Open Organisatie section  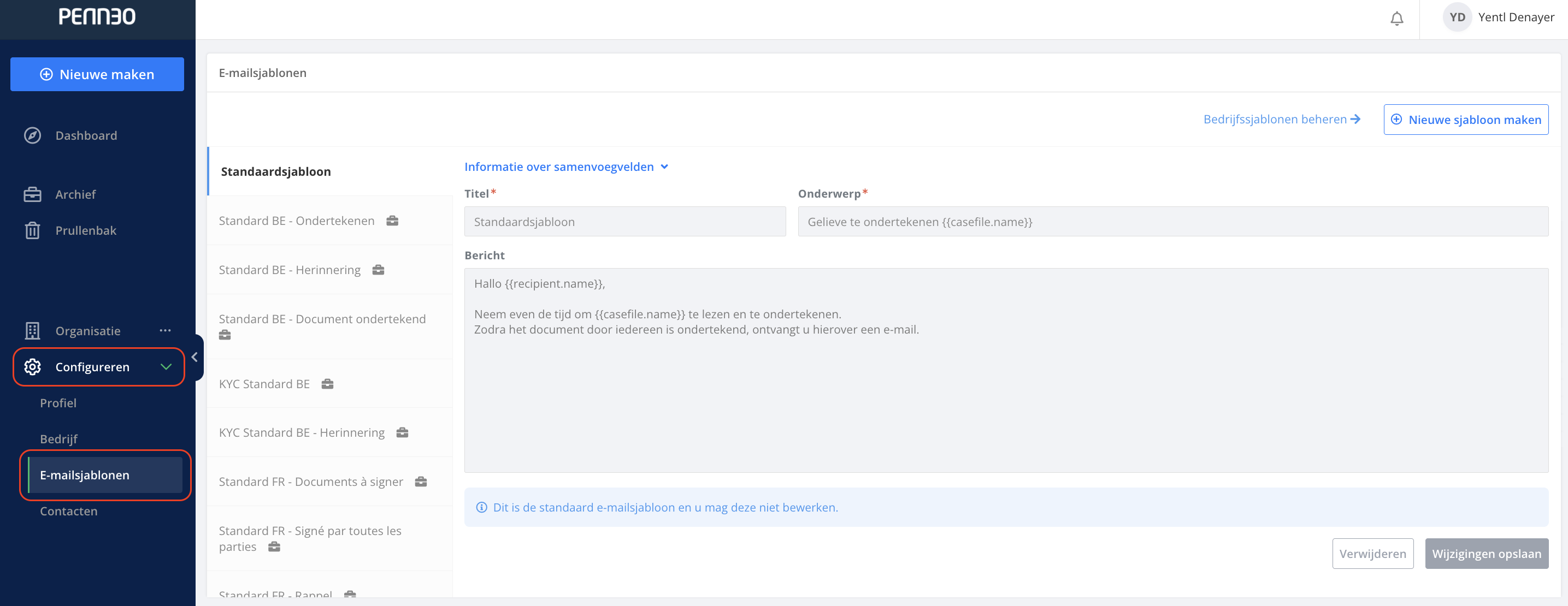point(87,330)
